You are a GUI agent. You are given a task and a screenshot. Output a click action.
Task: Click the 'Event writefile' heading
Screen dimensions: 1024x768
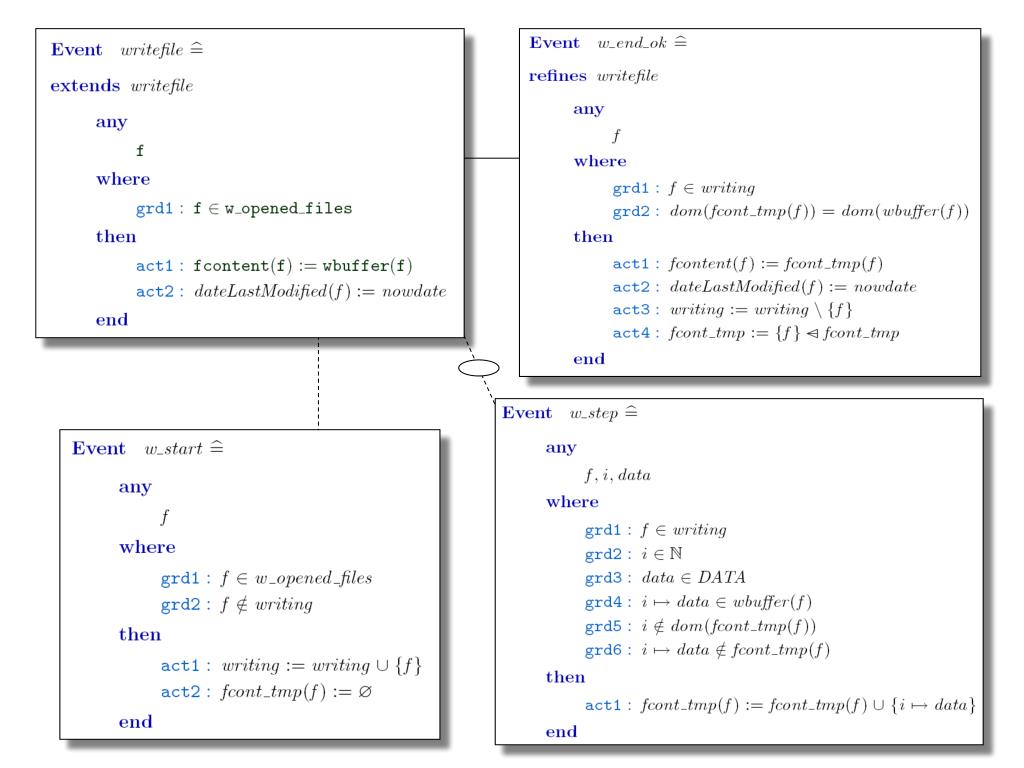pos(127,50)
